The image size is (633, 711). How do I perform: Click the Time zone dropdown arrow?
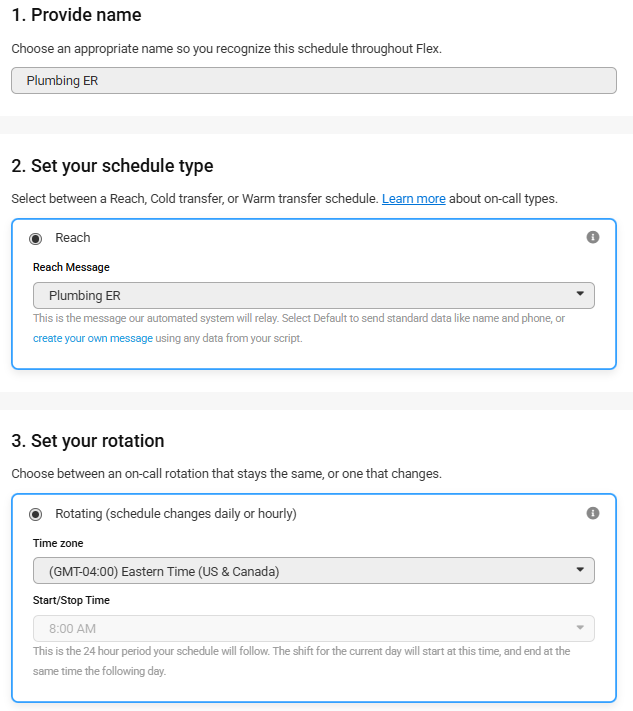(580, 570)
